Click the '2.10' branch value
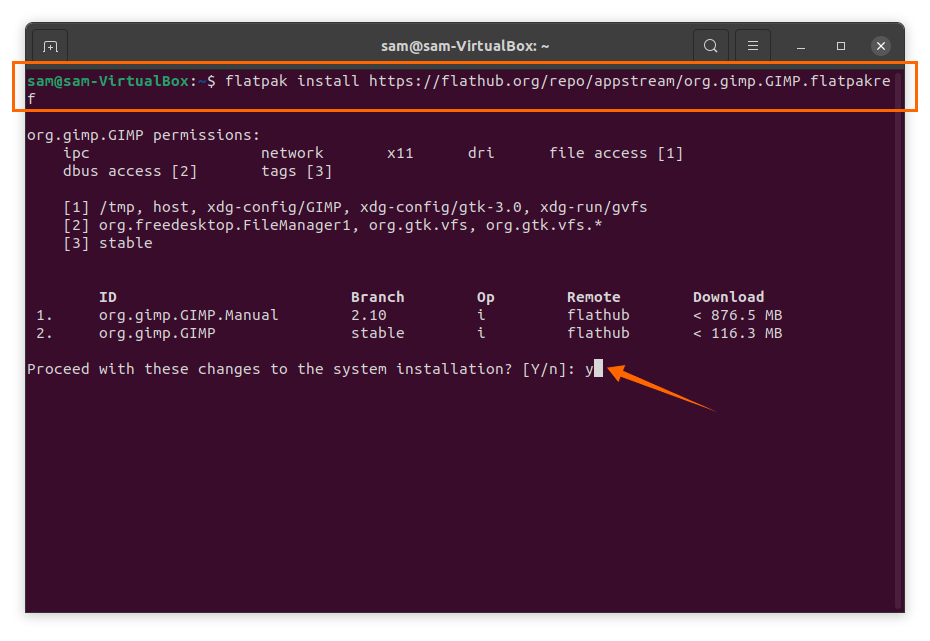The image size is (930, 641). click(368, 315)
